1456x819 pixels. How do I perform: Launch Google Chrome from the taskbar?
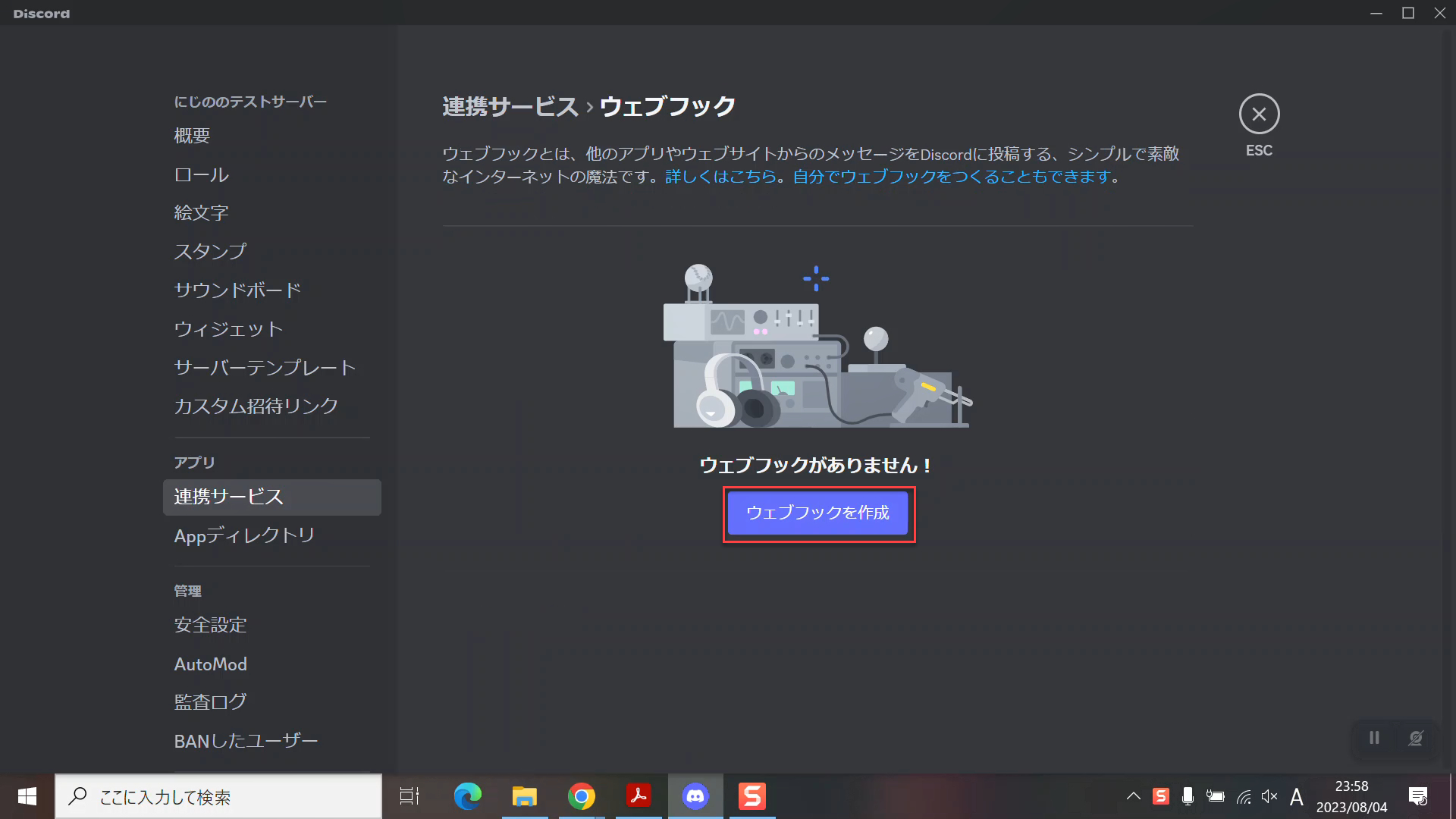pos(581,796)
